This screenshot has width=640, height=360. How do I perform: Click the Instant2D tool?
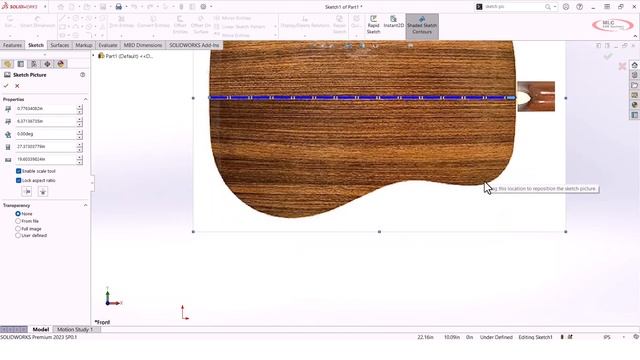(x=393, y=22)
